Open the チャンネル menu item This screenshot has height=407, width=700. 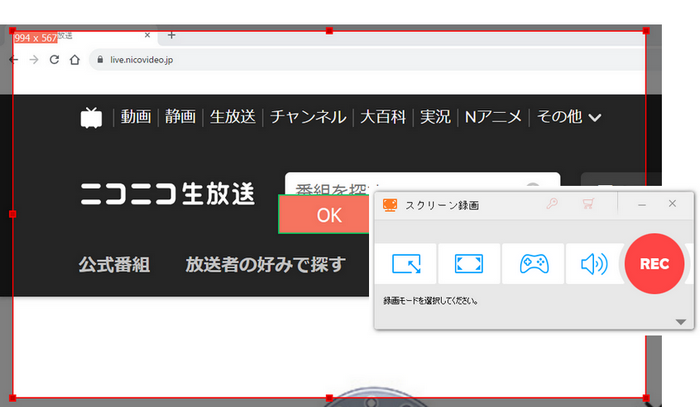[308, 117]
